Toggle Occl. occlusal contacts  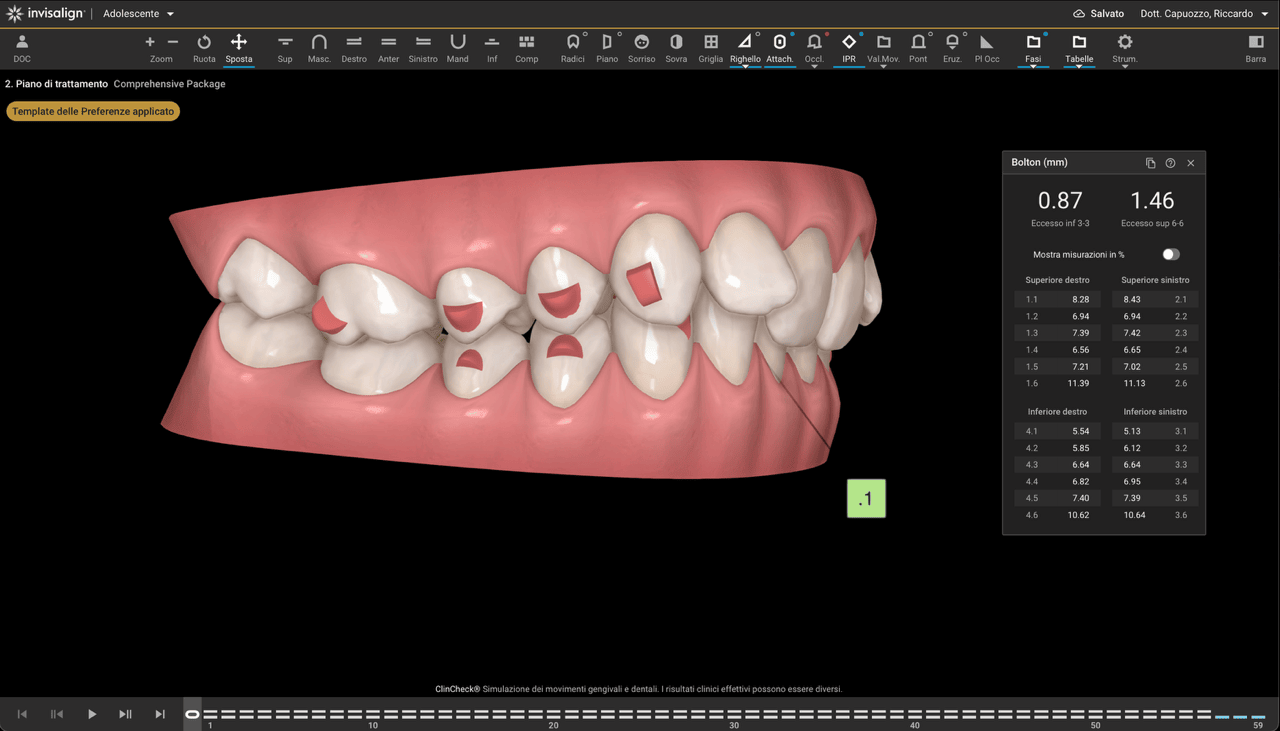coord(814,48)
